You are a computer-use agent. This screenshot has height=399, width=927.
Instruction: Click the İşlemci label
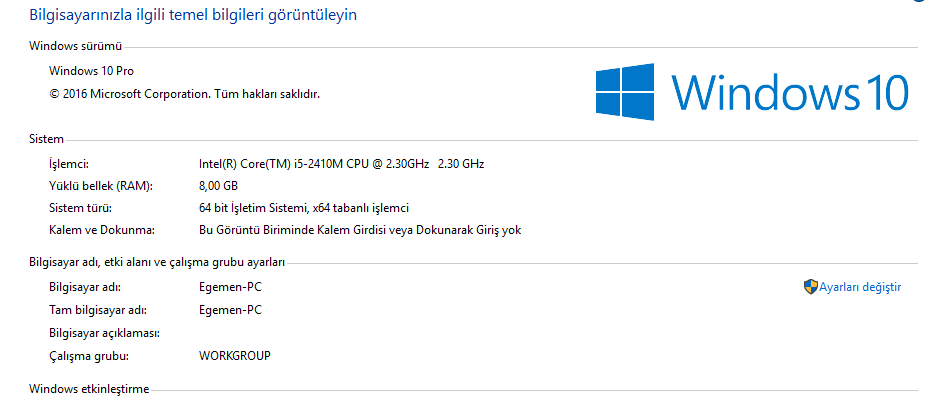pos(69,164)
